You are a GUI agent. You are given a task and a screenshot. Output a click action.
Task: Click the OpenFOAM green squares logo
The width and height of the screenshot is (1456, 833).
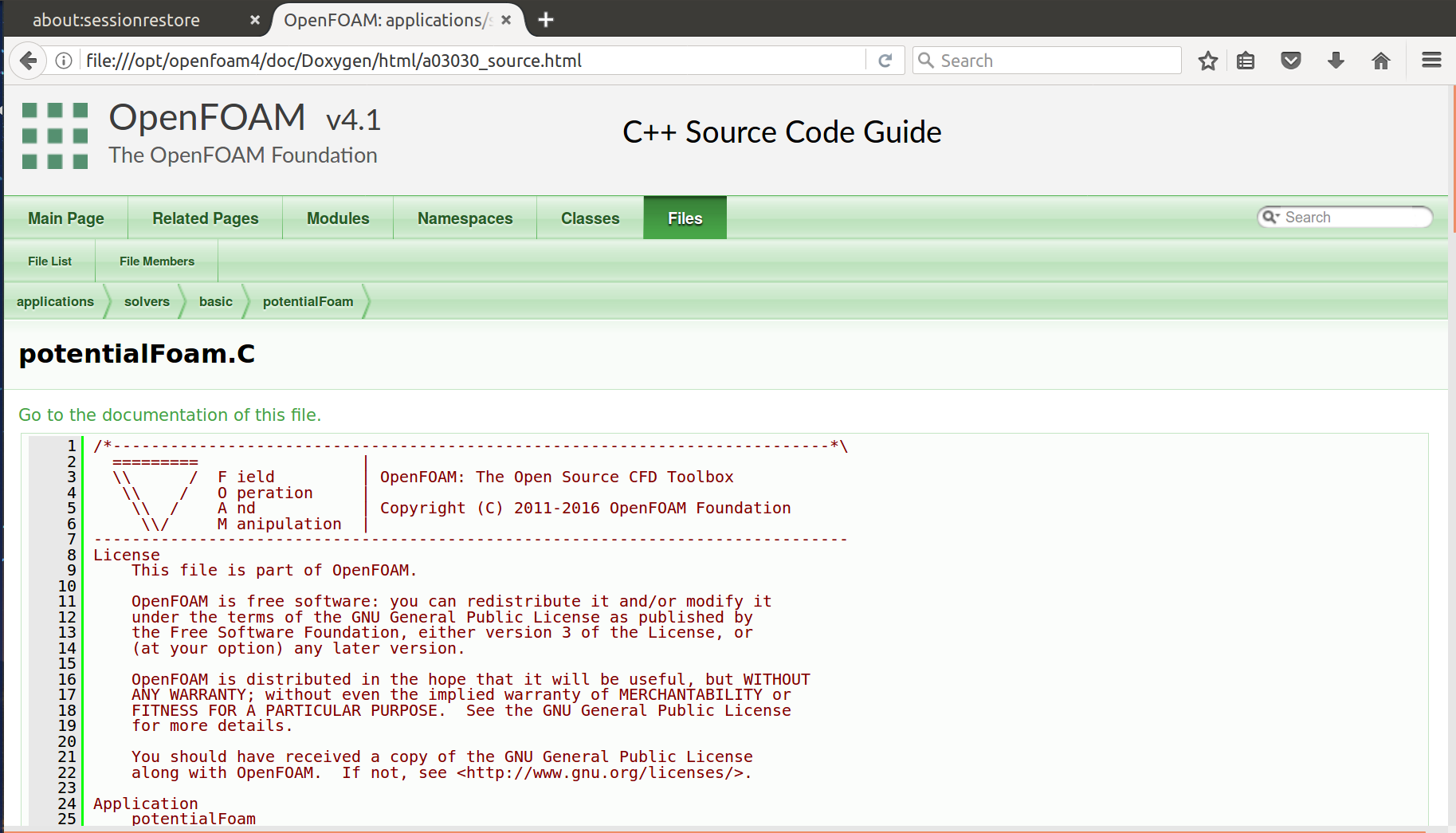pos(55,136)
